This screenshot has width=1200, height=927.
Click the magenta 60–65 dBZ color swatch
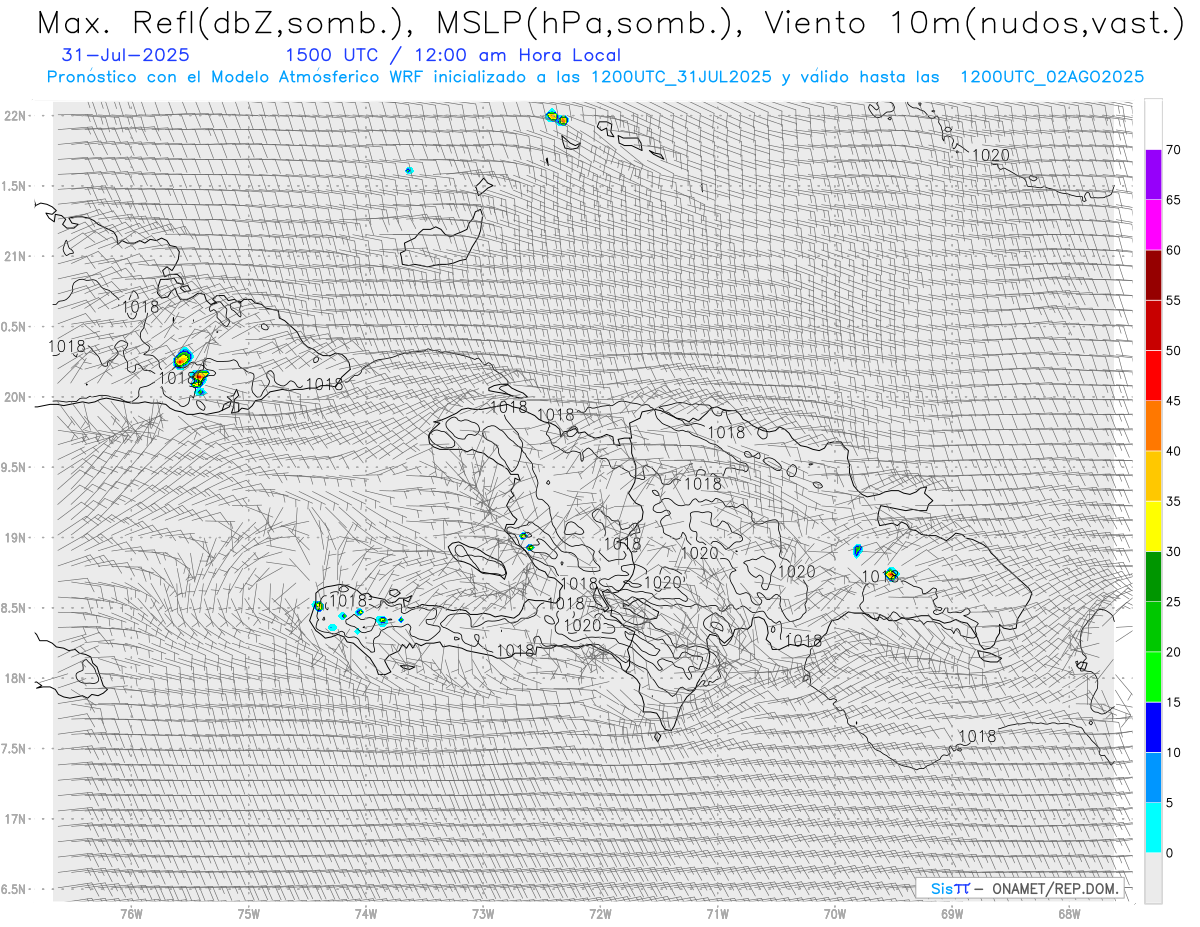point(1153,225)
